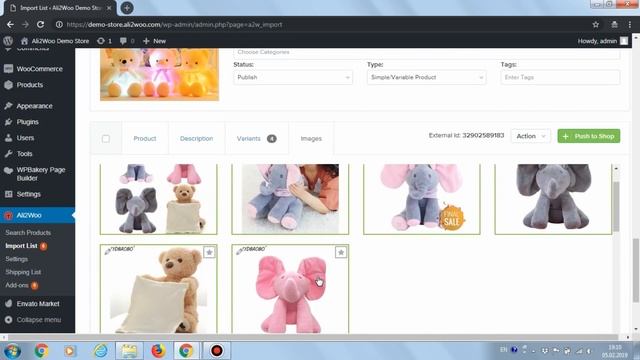Click the Choose Categories field
The image size is (640, 360).
point(427,53)
